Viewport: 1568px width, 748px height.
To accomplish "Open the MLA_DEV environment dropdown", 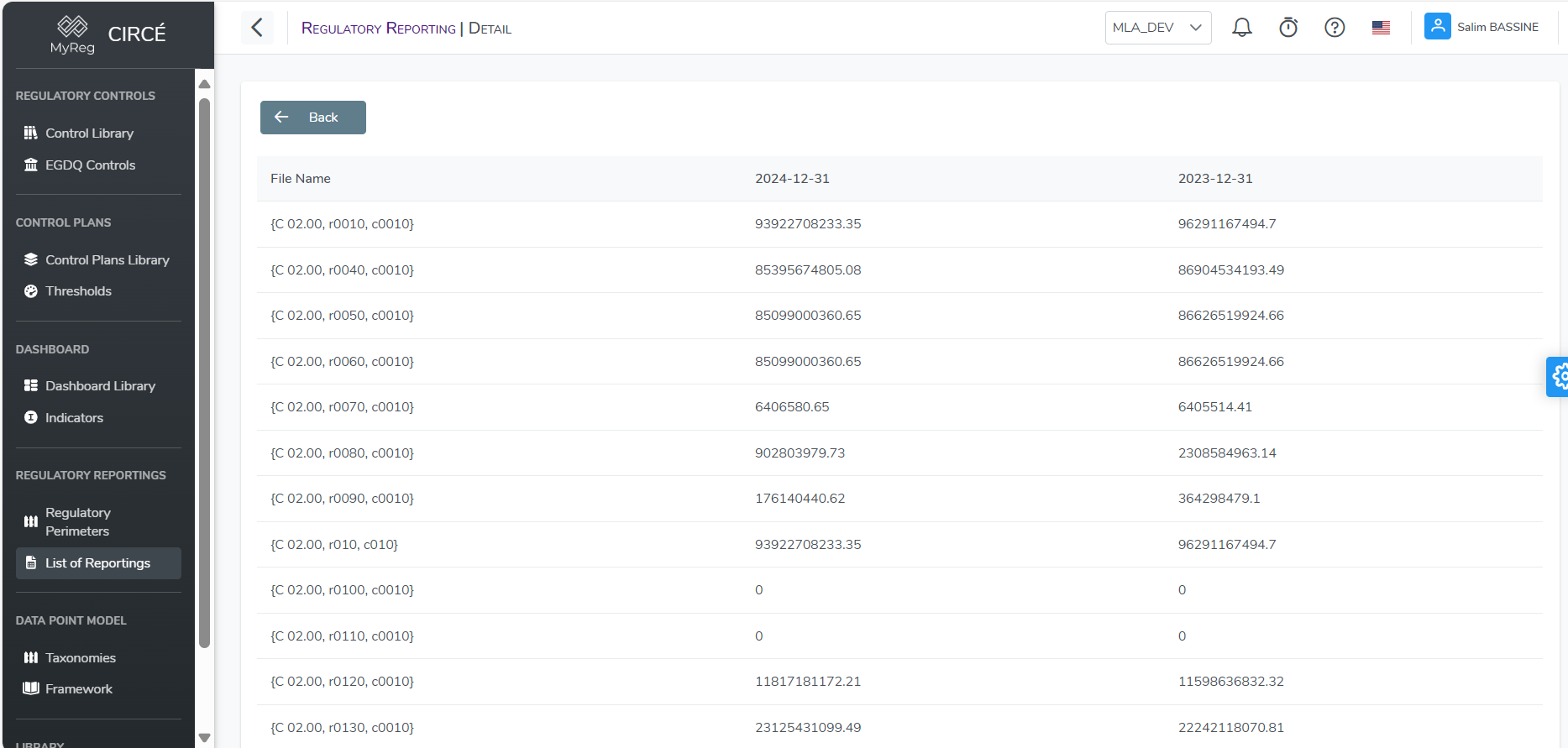I will [x=1158, y=28].
